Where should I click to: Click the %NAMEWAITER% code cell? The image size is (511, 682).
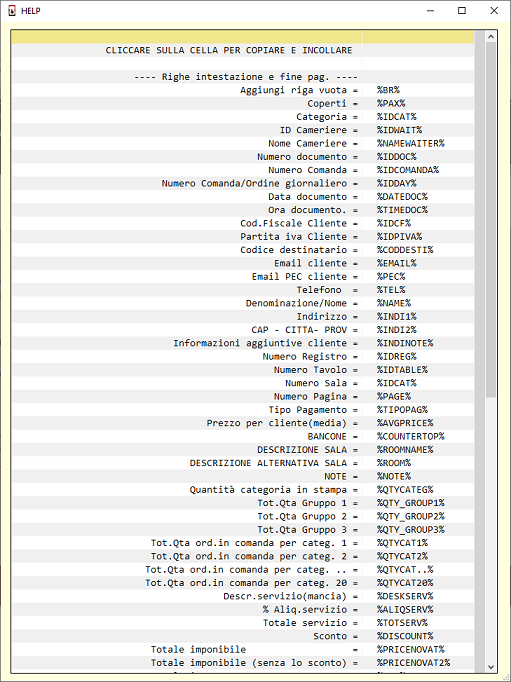(x=418, y=144)
